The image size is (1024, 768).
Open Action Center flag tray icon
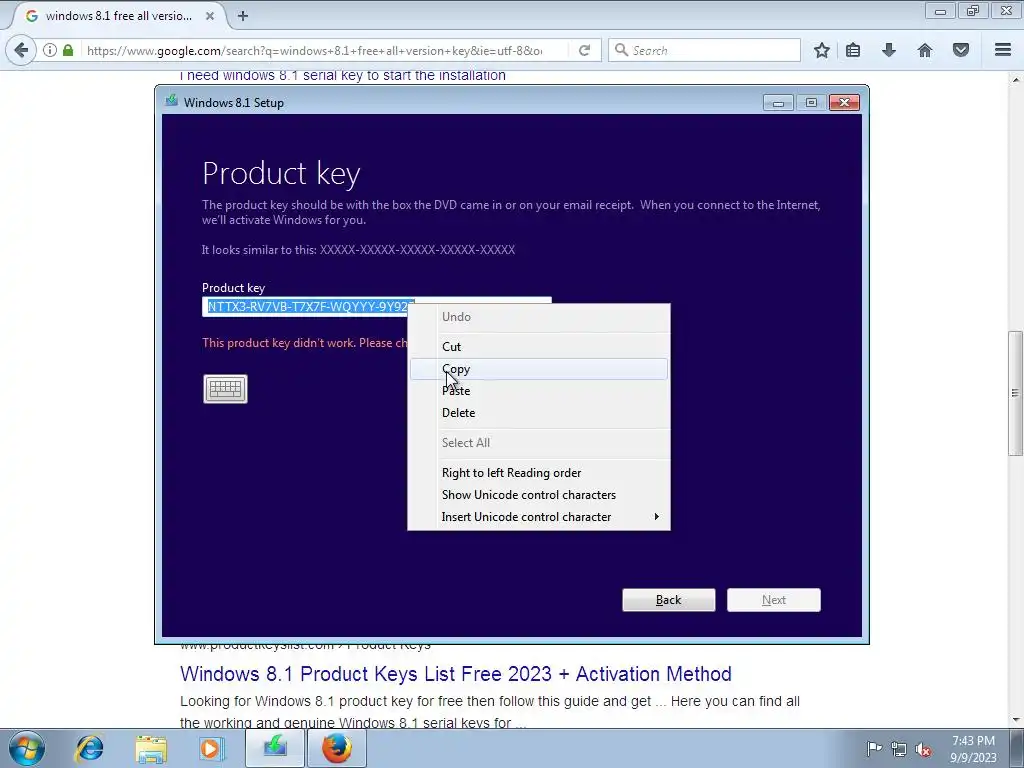coord(874,748)
